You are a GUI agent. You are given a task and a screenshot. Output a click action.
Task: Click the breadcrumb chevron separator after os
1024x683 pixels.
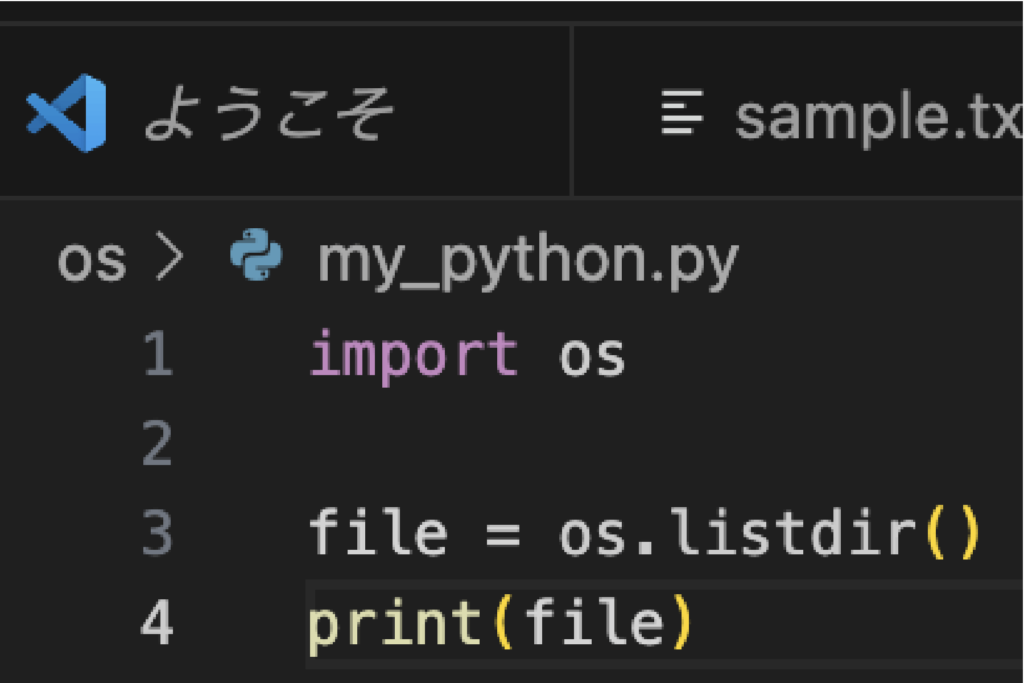click(170, 259)
